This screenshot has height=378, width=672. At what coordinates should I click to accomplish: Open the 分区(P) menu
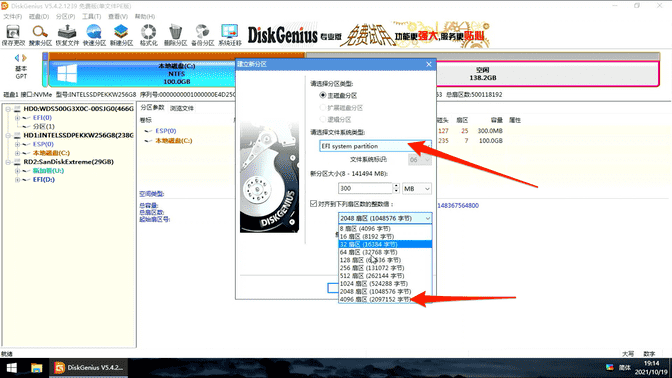point(65,16)
